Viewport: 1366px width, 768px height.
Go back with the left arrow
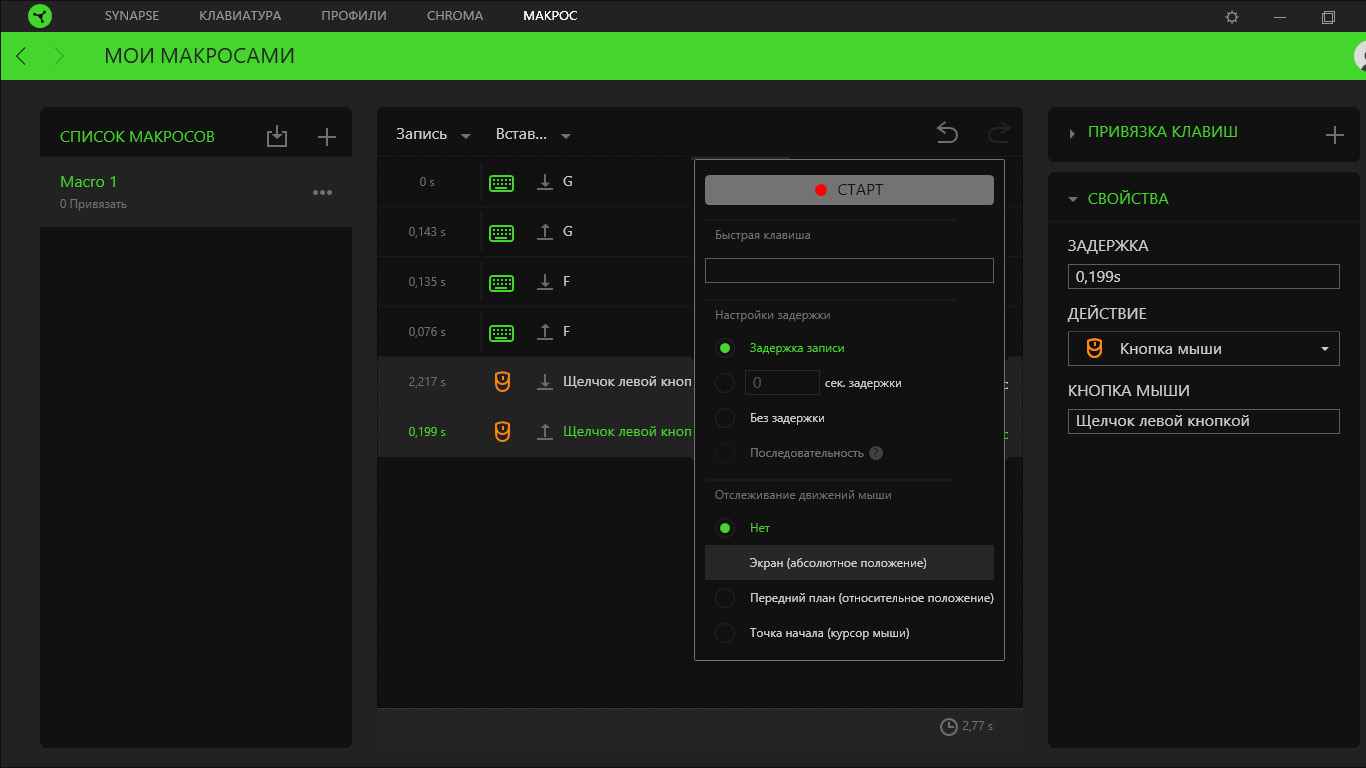(x=22, y=56)
